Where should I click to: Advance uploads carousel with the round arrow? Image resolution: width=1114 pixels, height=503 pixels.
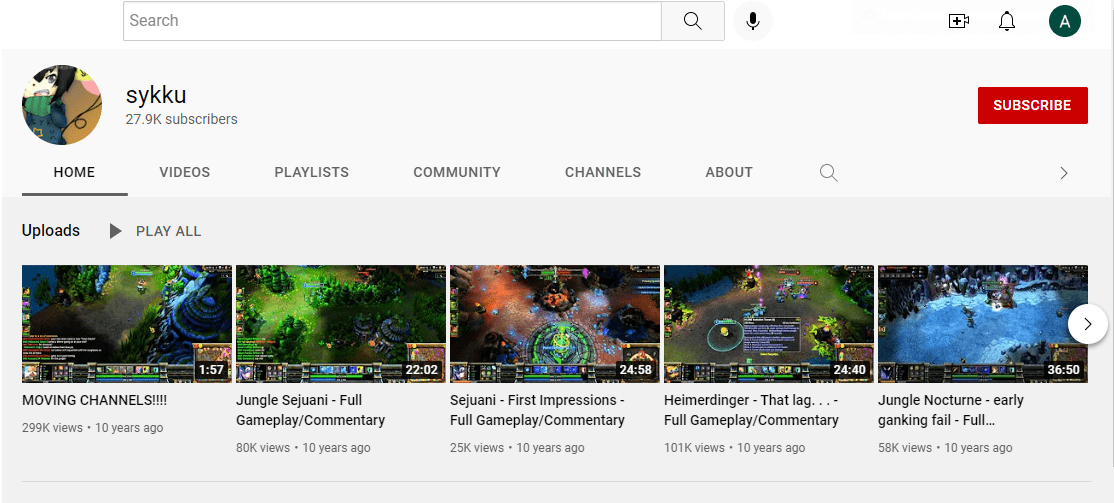click(x=1088, y=324)
